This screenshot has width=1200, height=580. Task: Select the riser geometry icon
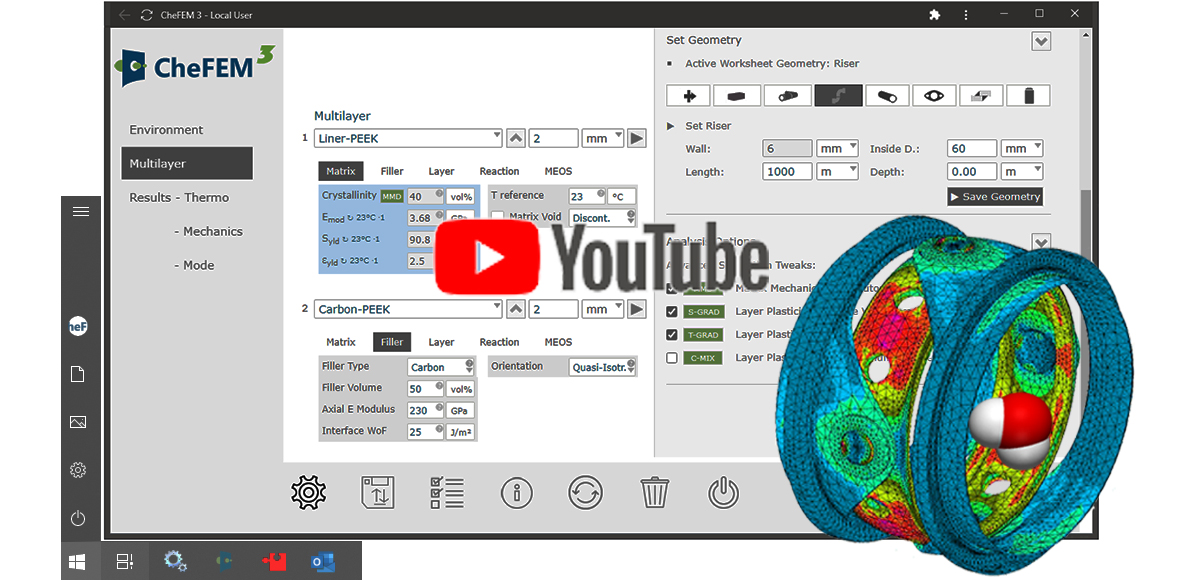836,96
